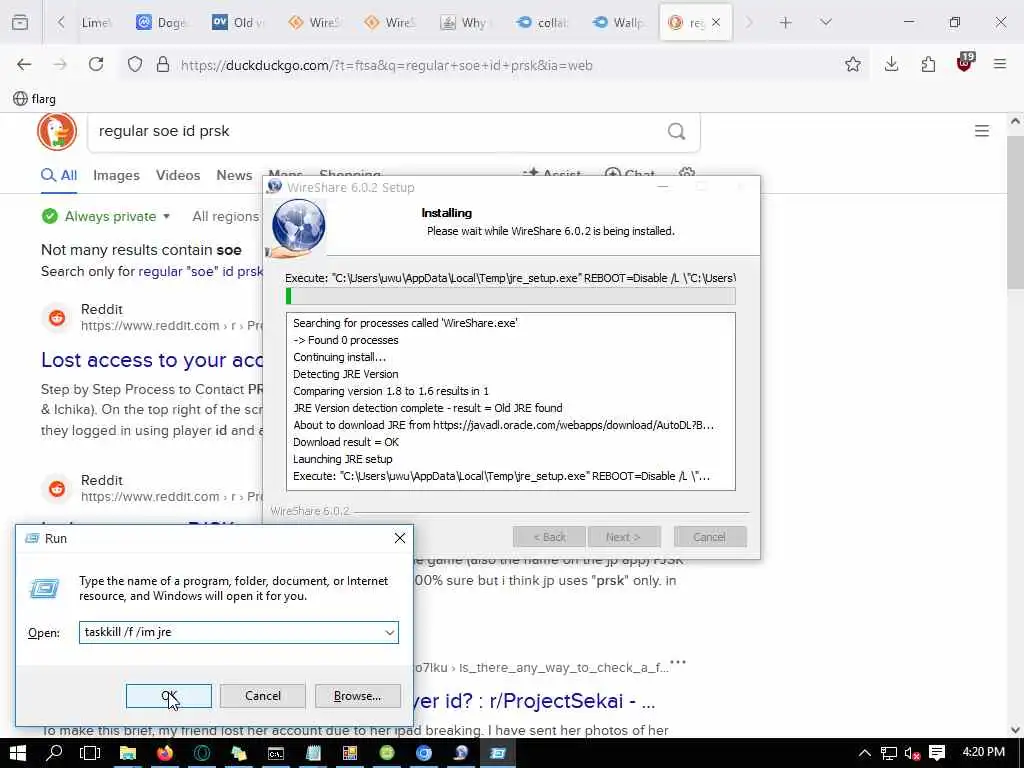
Task: Open the 'flarg' bookmark
Action: [x=35, y=99]
